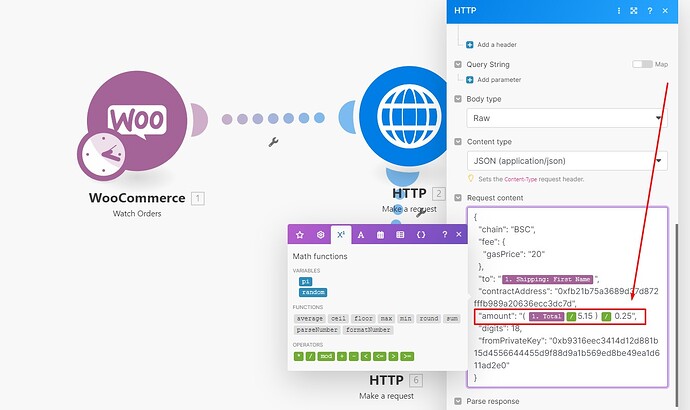Image resolution: width=690 pixels, height=410 pixels.
Task: Open the WooCommerce Watch Orders module
Action: click(137, 121)
